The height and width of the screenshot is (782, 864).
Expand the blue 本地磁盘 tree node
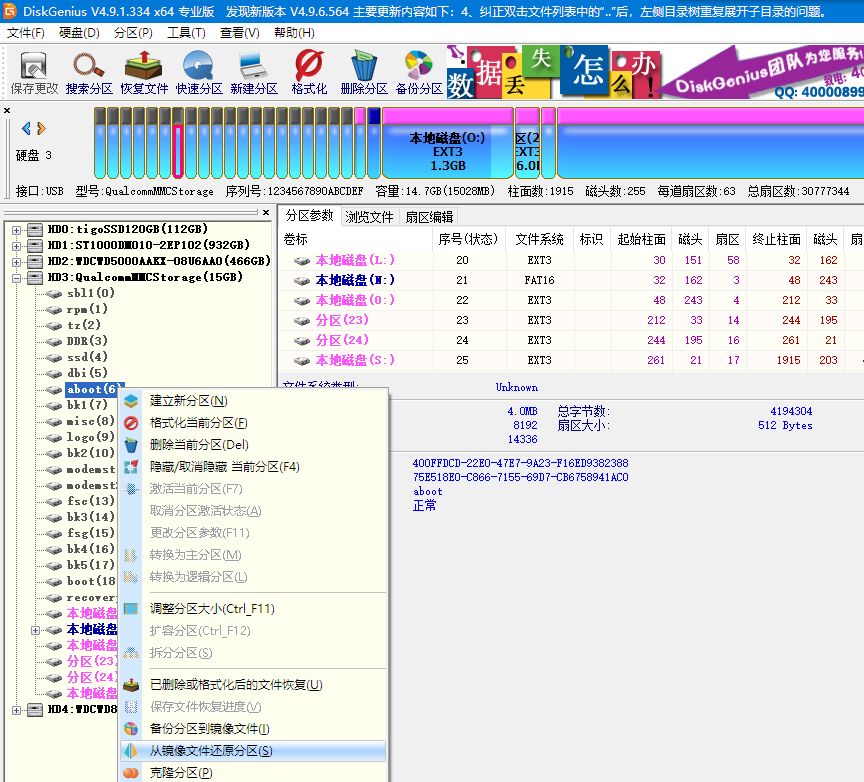pos(35,630)
